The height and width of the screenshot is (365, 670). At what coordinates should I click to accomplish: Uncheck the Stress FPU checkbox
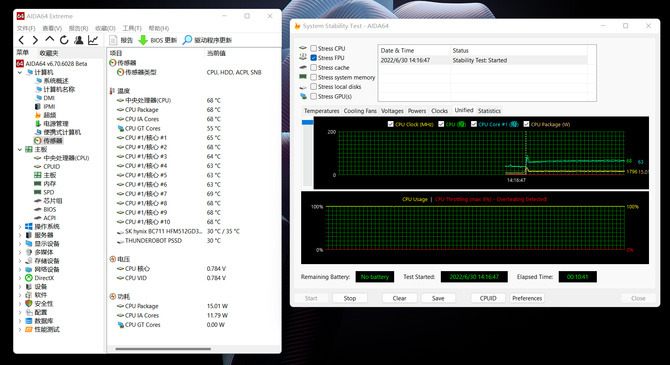pyautogui.click(x=314, y=58)
